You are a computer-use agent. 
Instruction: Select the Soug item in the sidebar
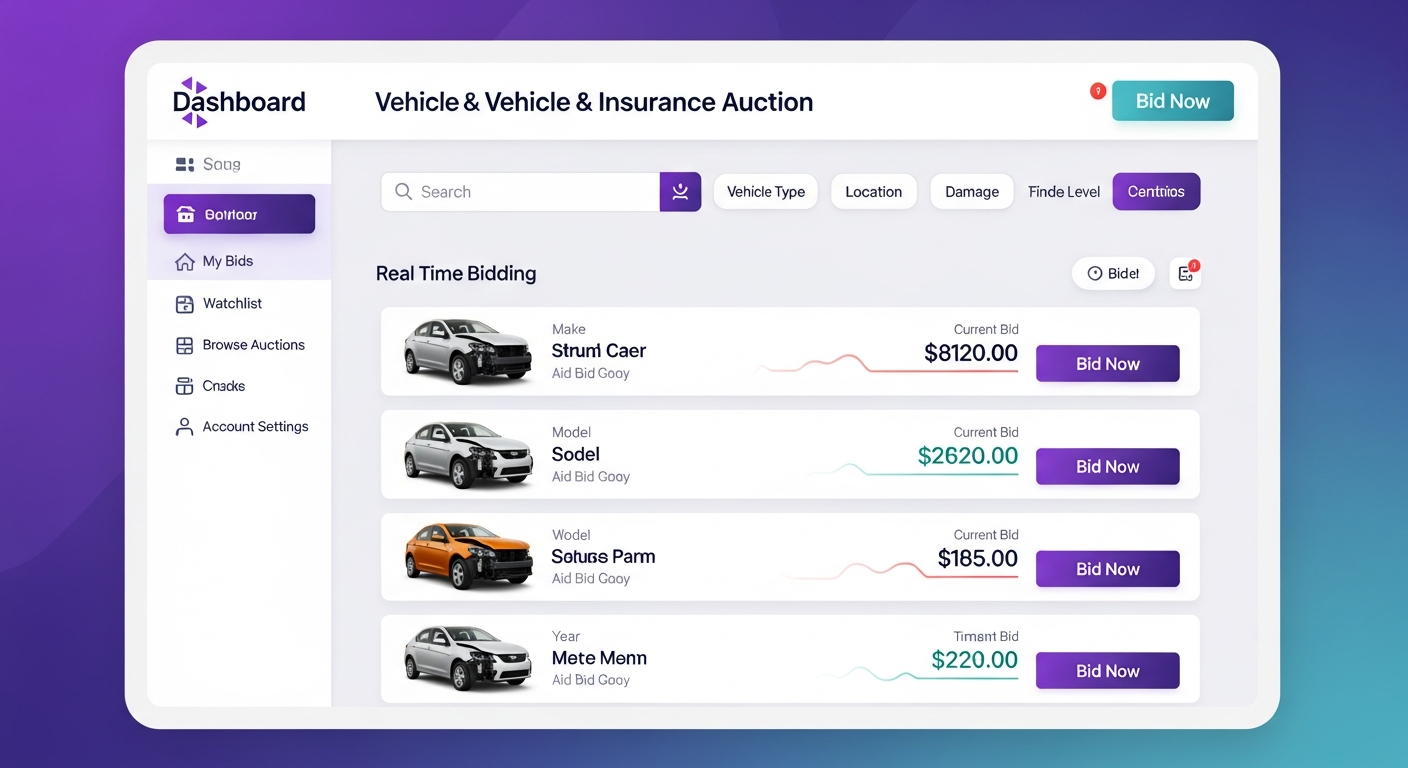(x=221, y=164)
